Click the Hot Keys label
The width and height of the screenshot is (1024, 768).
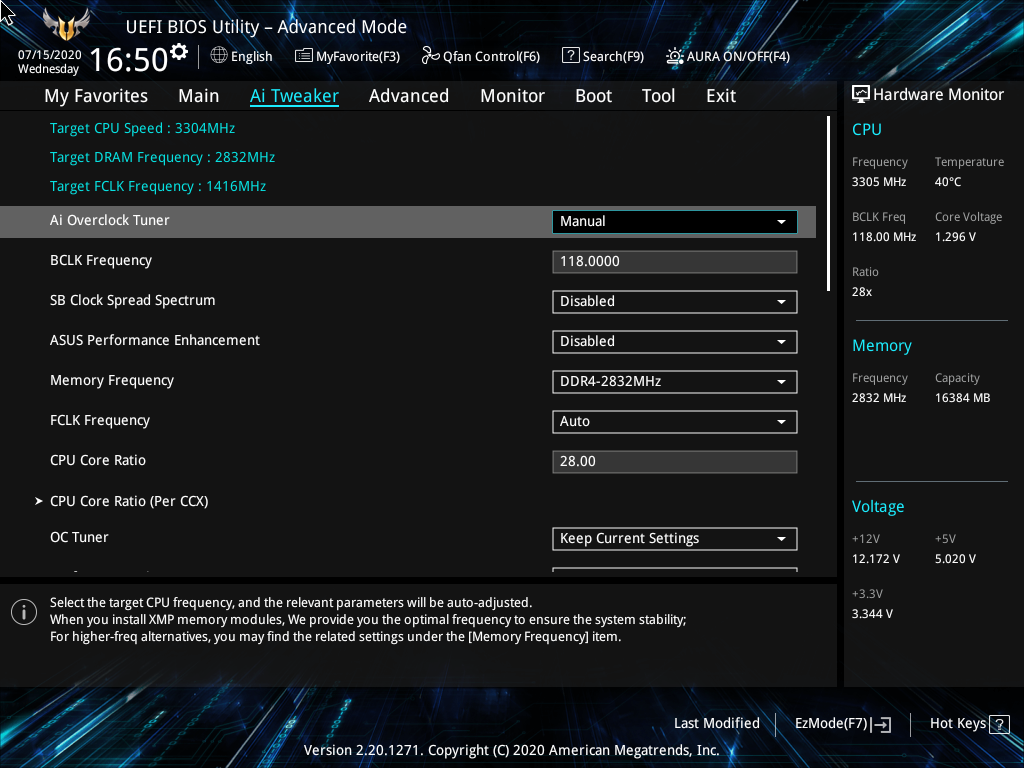click(x=957, y=723)
